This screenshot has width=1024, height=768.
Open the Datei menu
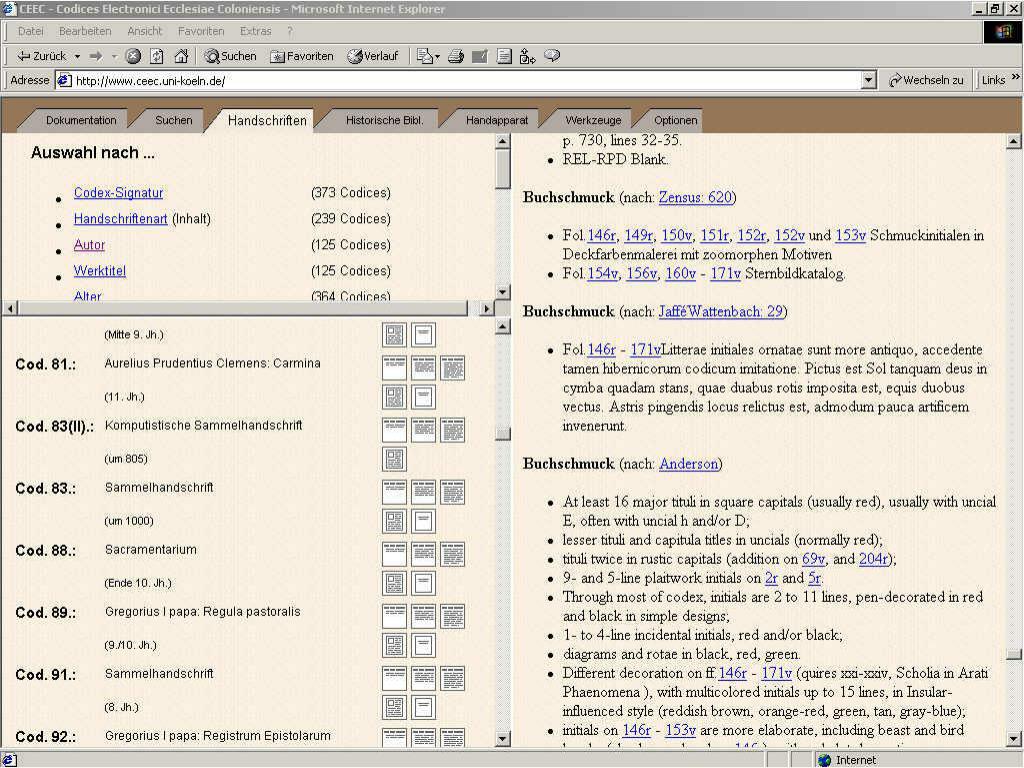click(31, 31)
